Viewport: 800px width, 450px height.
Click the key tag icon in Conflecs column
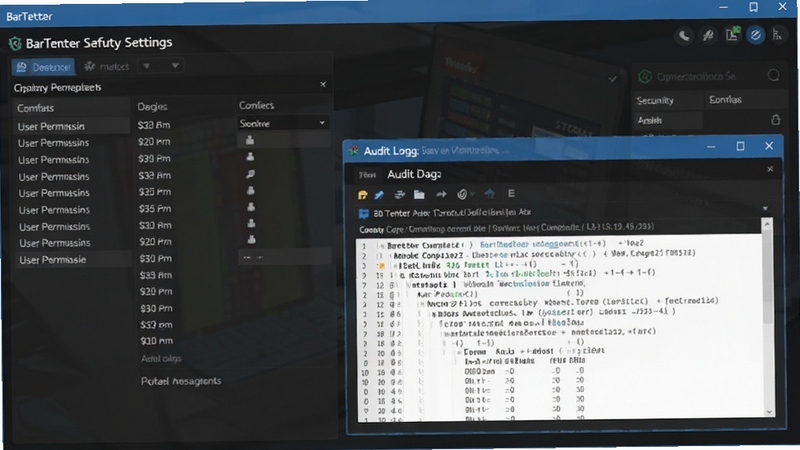tap(250, 174)
